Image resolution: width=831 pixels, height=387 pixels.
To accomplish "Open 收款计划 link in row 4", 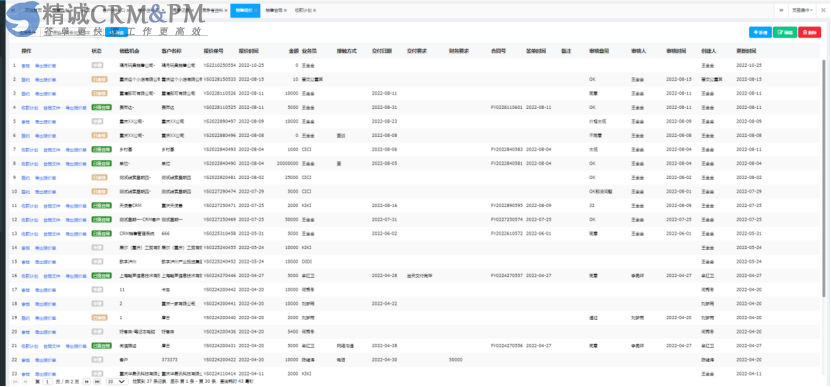I will click(29, 108).
